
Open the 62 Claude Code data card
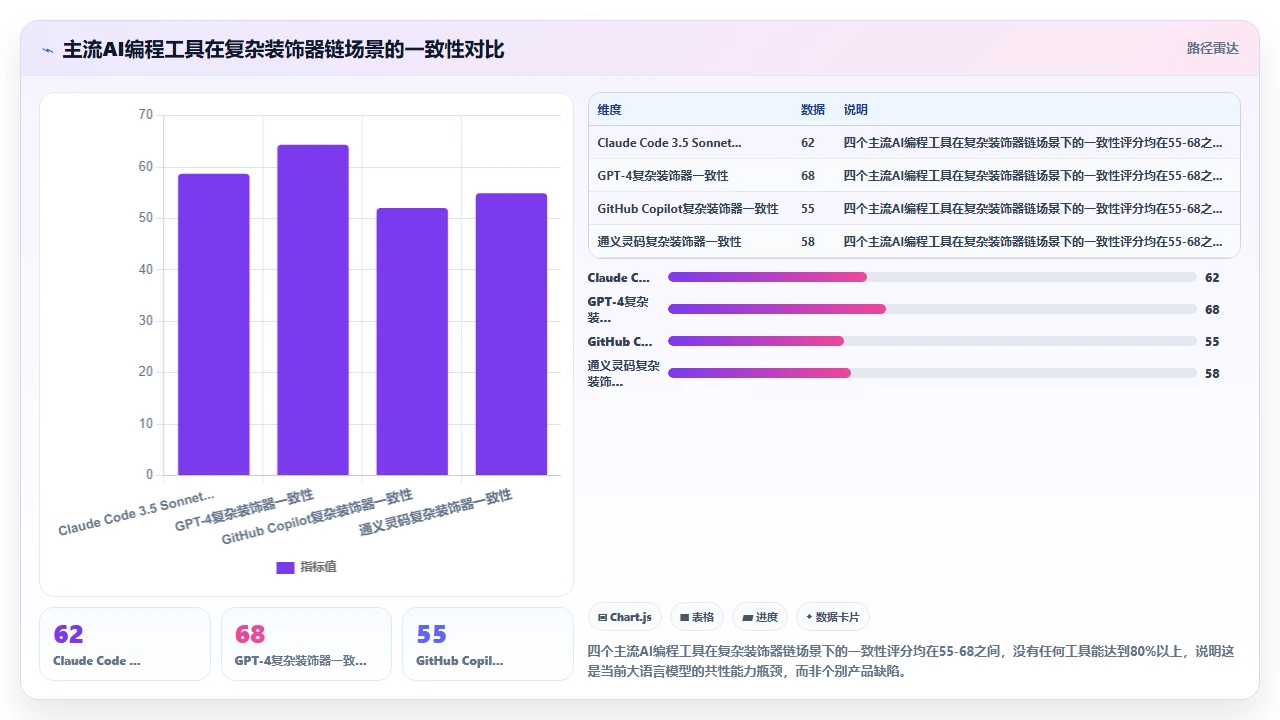(x=125, y=644)
